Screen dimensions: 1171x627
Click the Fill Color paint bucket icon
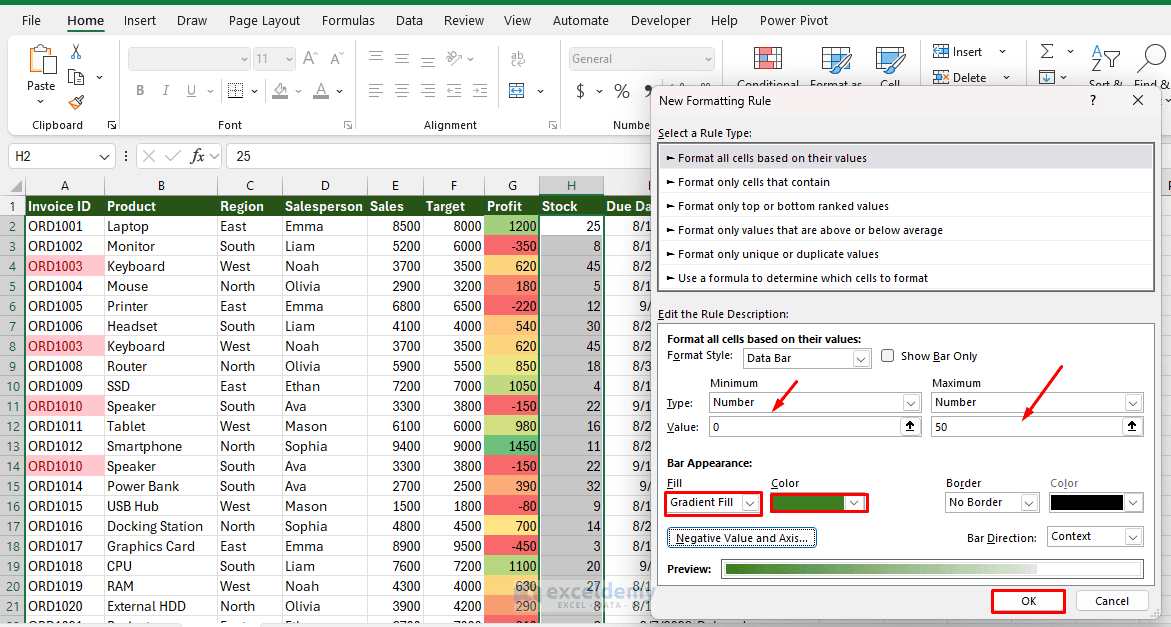[280, 90]
